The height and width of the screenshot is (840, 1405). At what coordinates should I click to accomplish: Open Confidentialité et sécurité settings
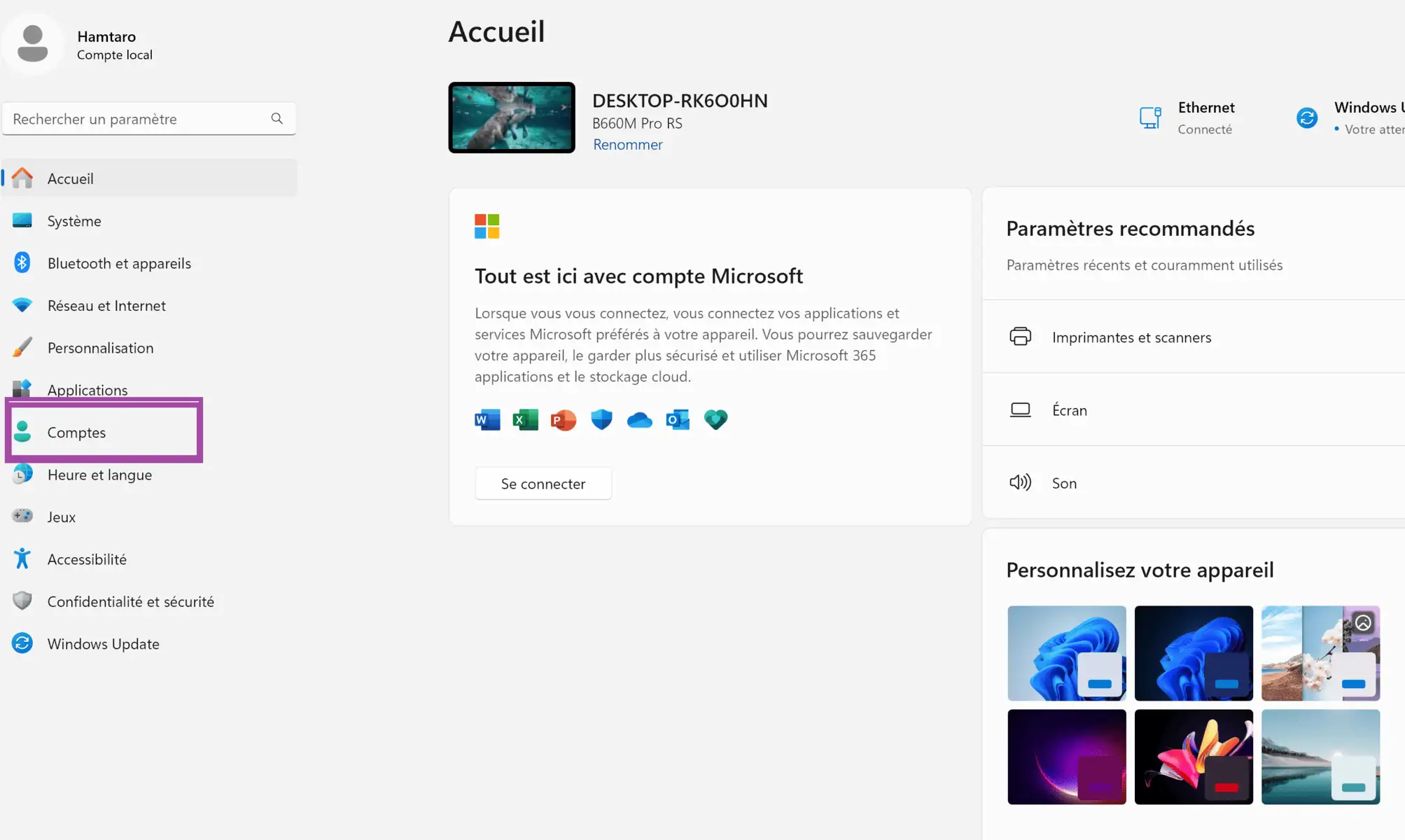point(131,601)
